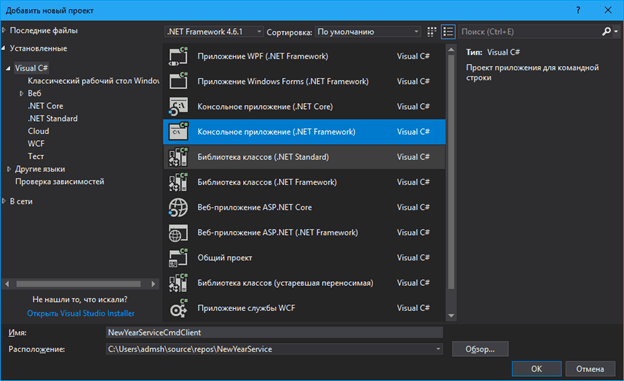Expand the Другие языки tree node
This screenshot has width=624, height=381.
click(9, 169)
